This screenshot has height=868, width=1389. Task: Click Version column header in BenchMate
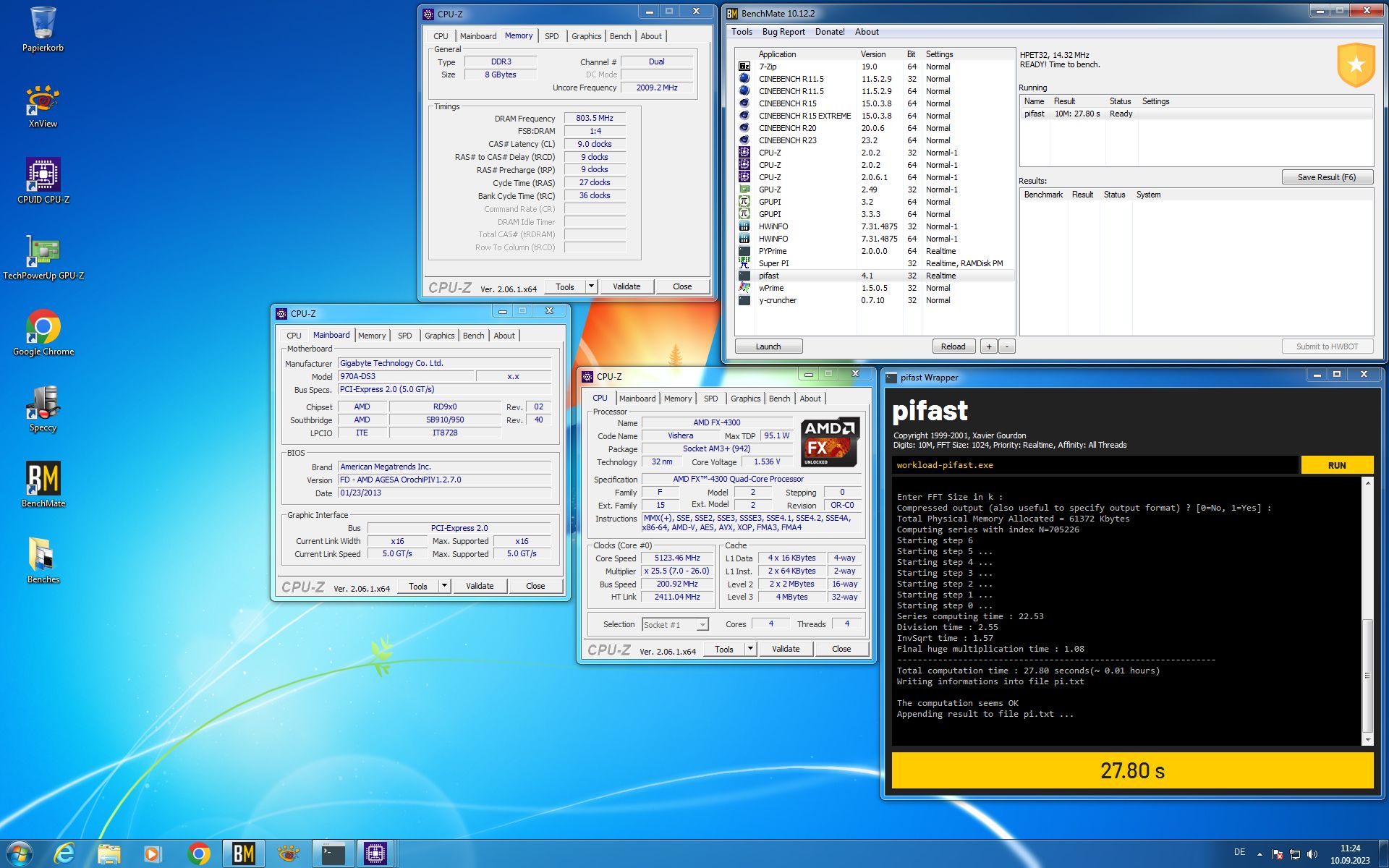click(873, 54)
